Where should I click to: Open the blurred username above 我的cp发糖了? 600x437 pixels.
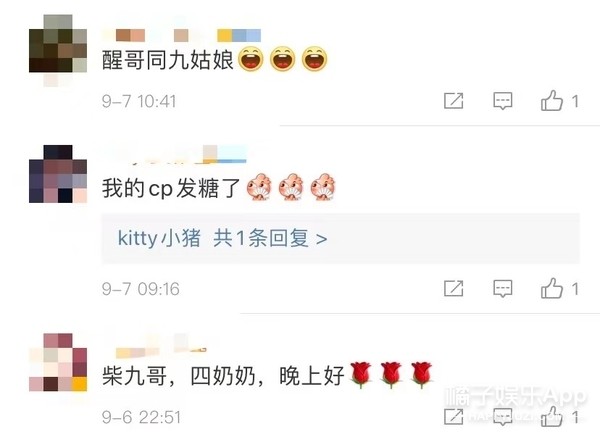click(174, 155)
